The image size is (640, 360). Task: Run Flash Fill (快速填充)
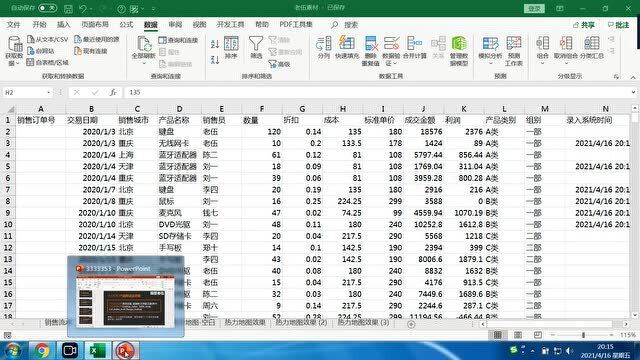[x=347, y=47]
